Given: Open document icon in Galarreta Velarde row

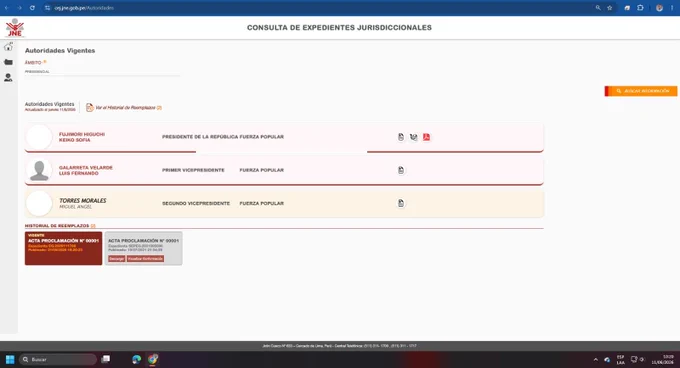Looking at the screenshot, I should coord(401,170).
